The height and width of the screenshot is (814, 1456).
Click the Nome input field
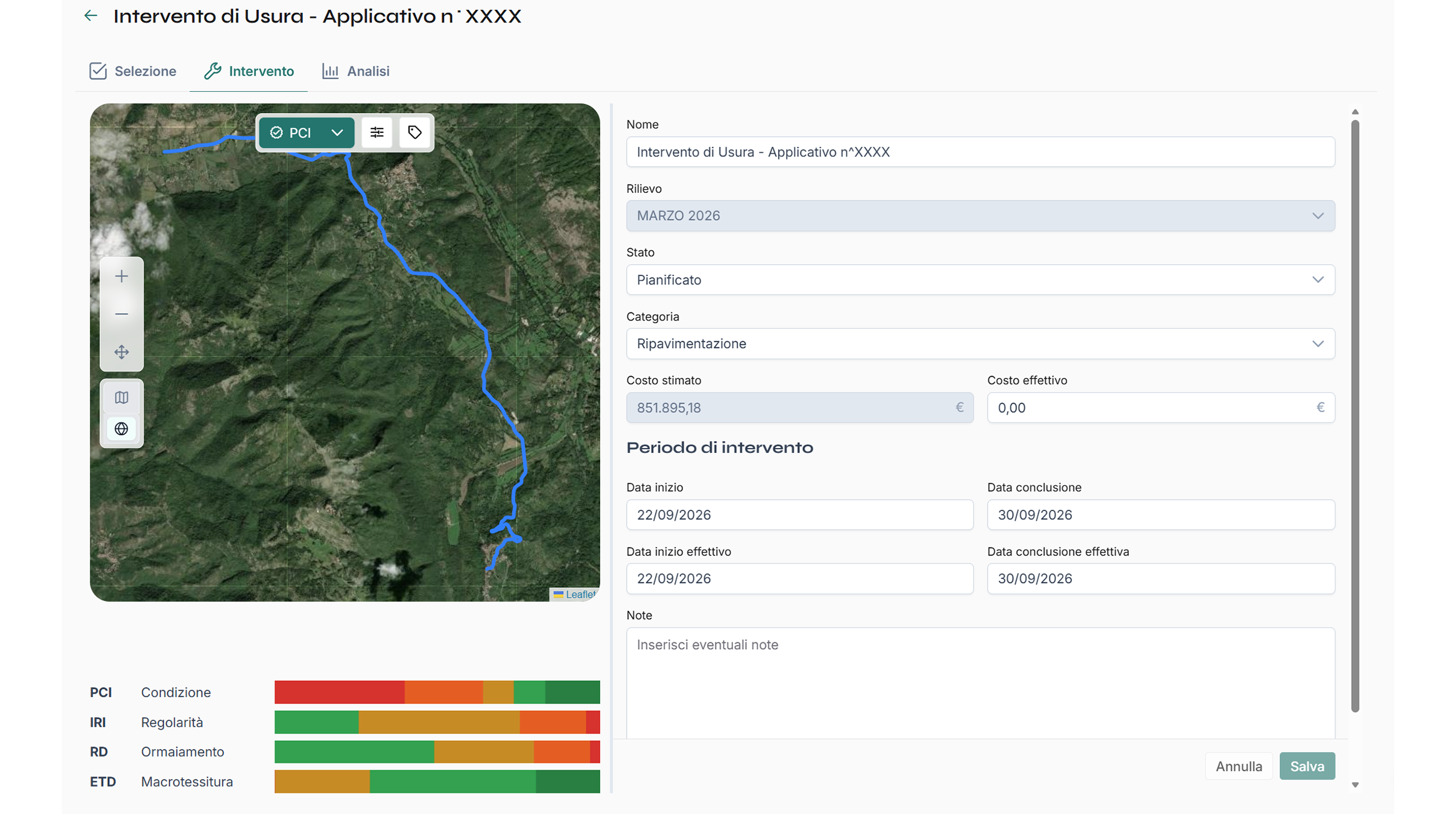(x=980, y=152)
